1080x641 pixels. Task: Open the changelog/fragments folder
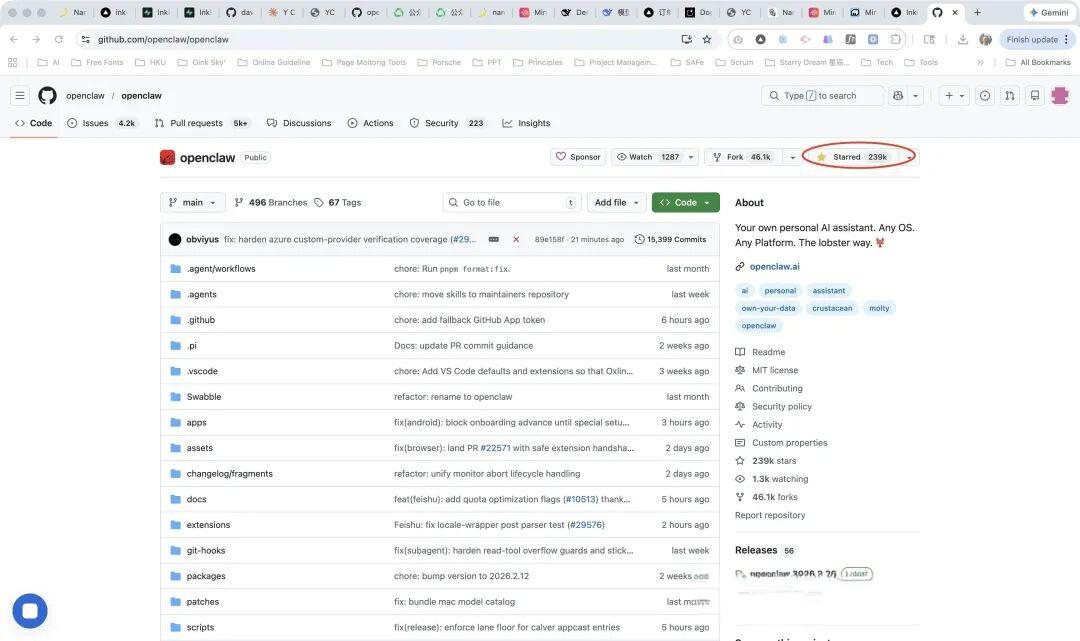[x=229, y=474]
